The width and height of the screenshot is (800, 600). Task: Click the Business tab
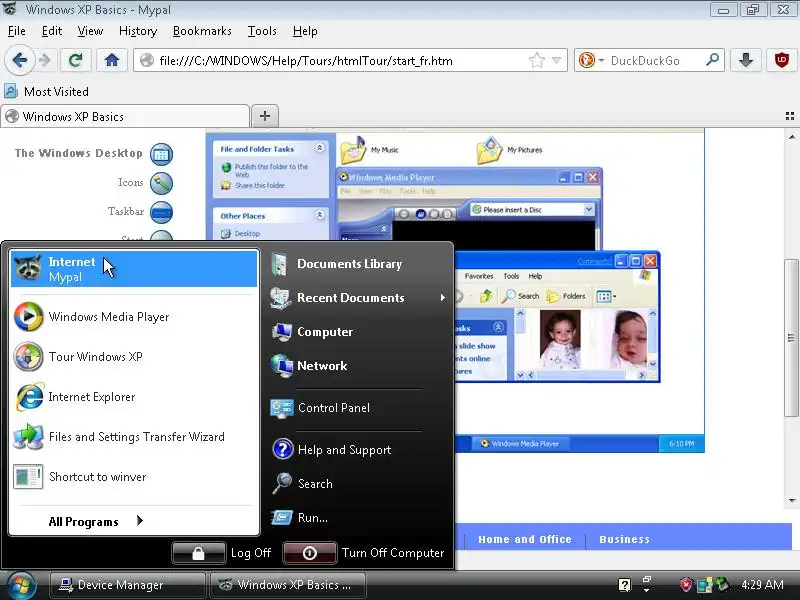click(x=624, y=539)
